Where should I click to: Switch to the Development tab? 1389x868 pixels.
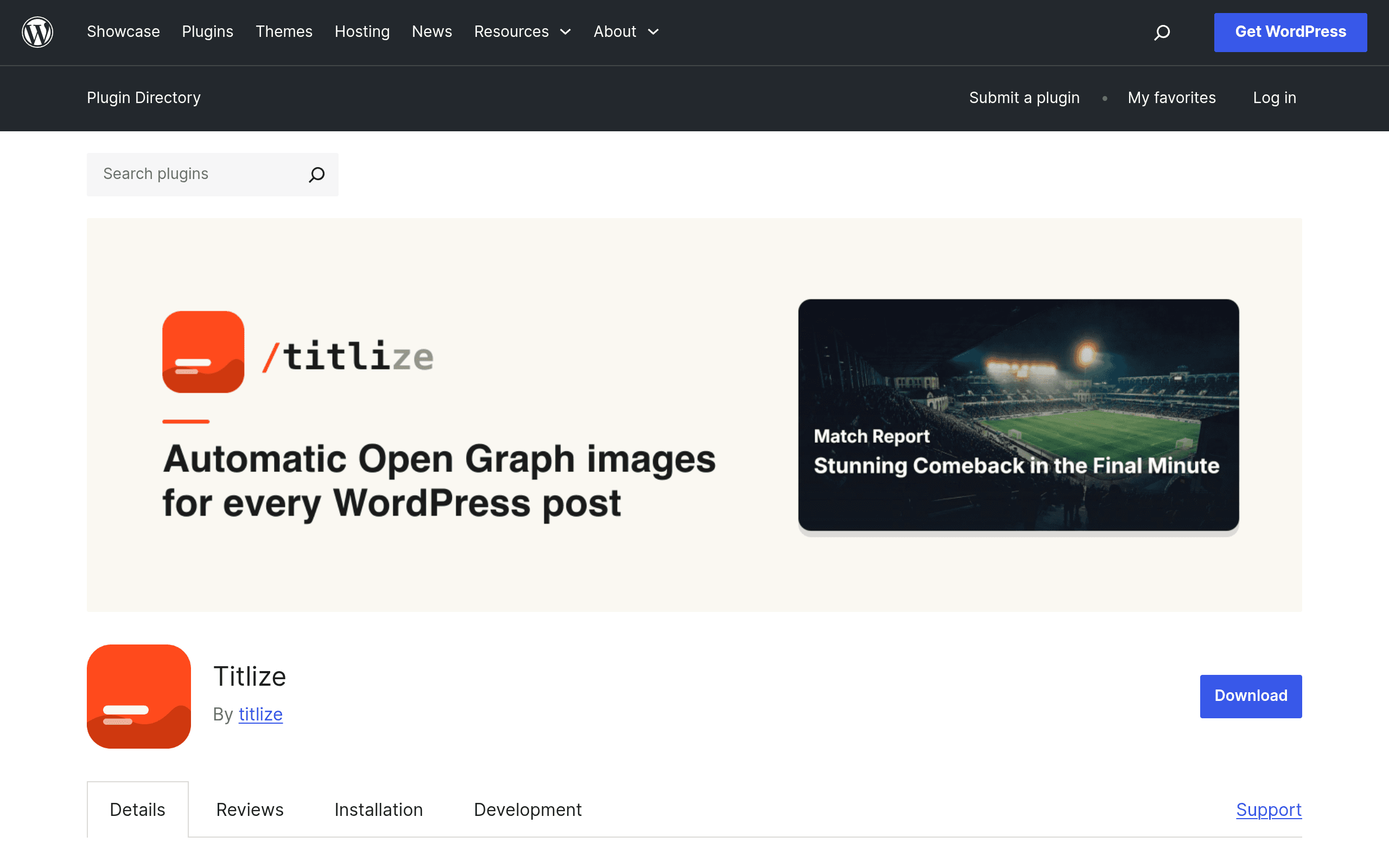527,809
